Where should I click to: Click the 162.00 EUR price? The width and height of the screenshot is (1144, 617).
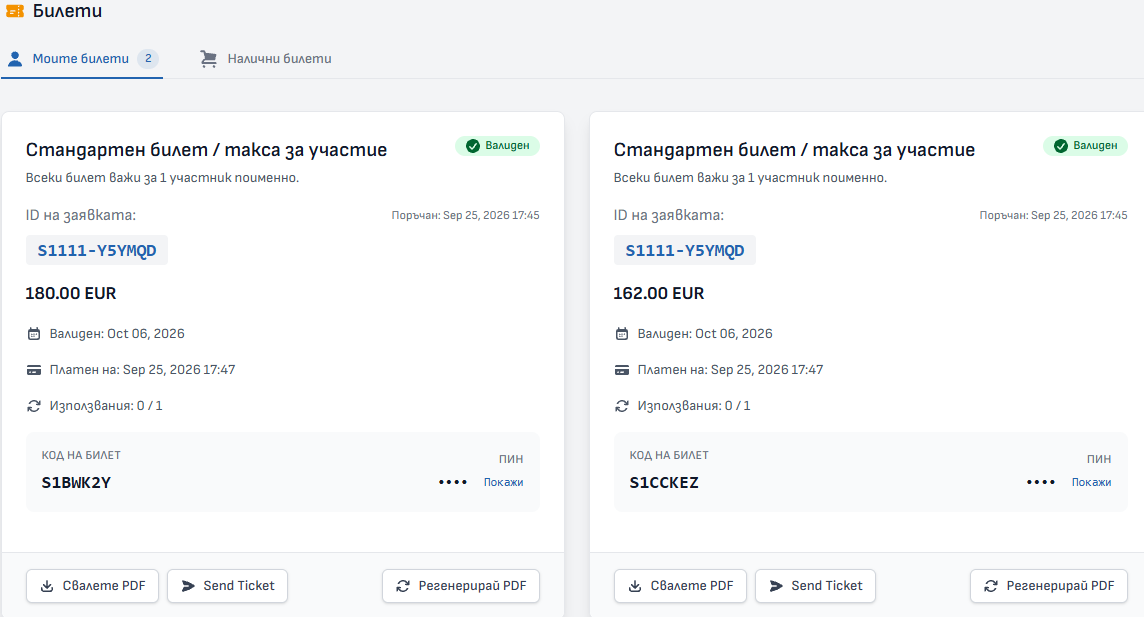[659, 293]
